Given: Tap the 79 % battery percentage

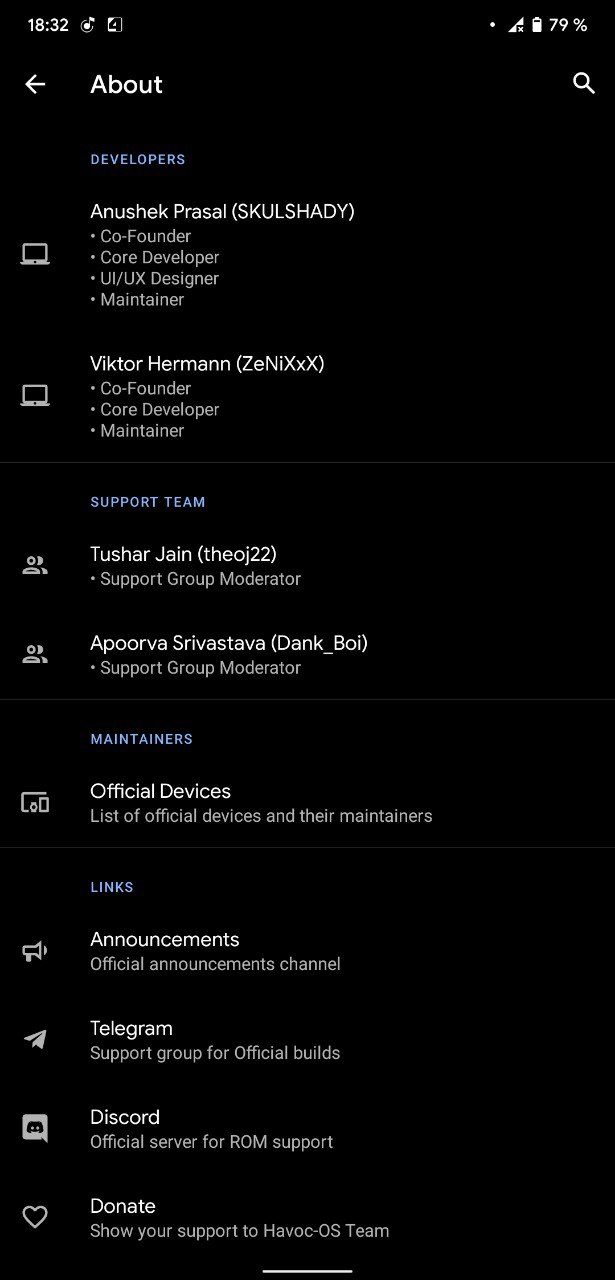Looking at the screenshot, I should (568, 25).
